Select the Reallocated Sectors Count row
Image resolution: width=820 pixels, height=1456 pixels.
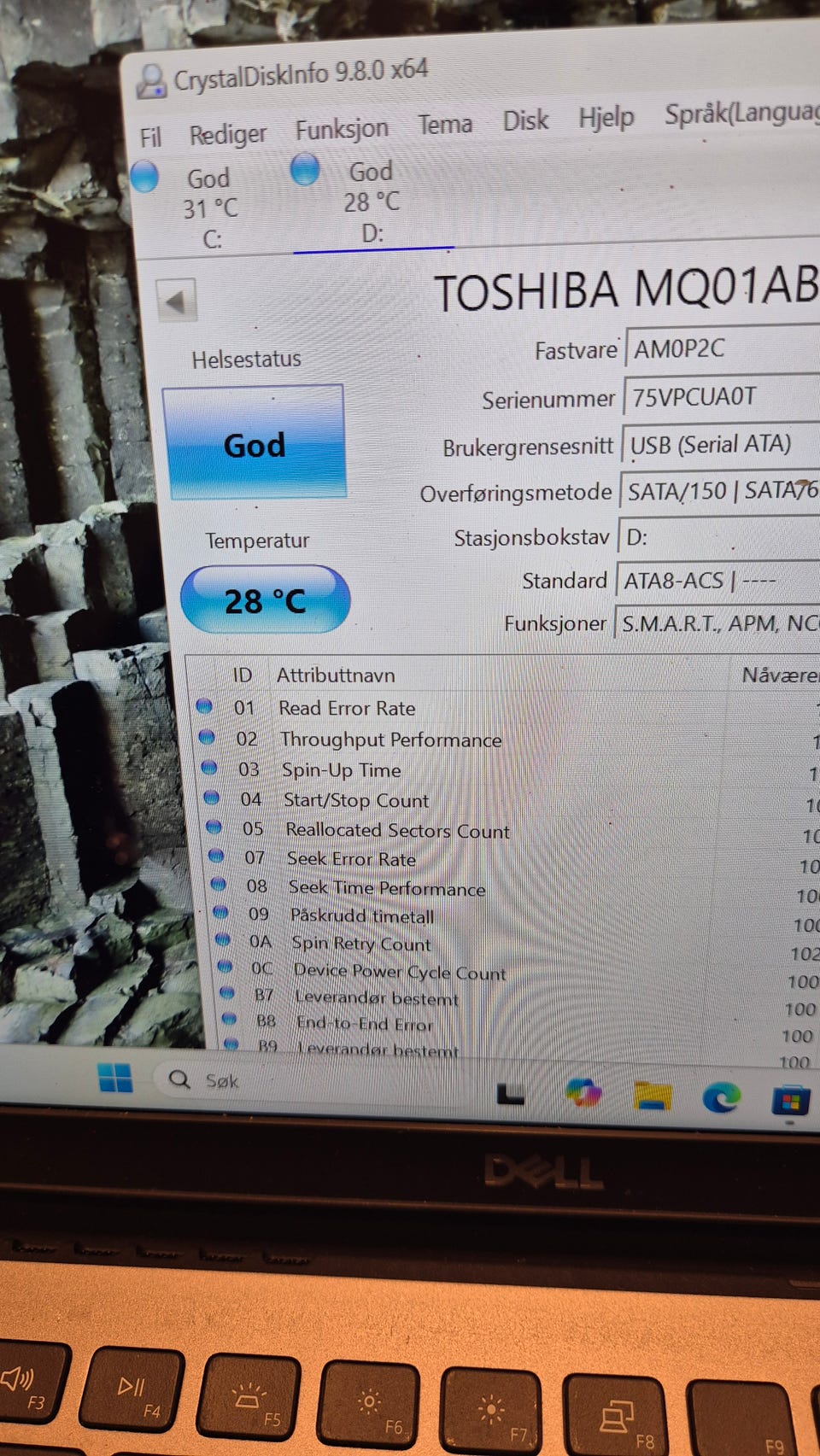click(x=396, y=830)
